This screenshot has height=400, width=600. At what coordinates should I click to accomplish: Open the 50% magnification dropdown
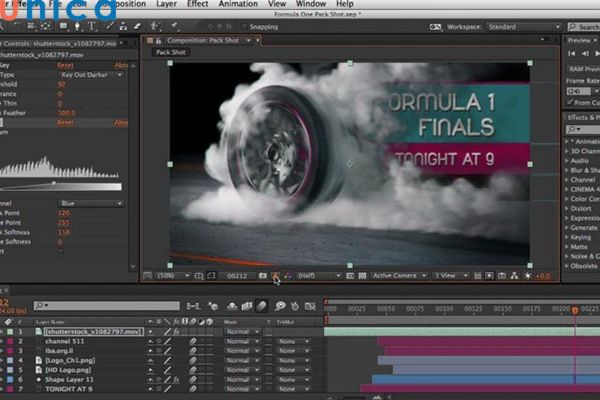[173, 276]
